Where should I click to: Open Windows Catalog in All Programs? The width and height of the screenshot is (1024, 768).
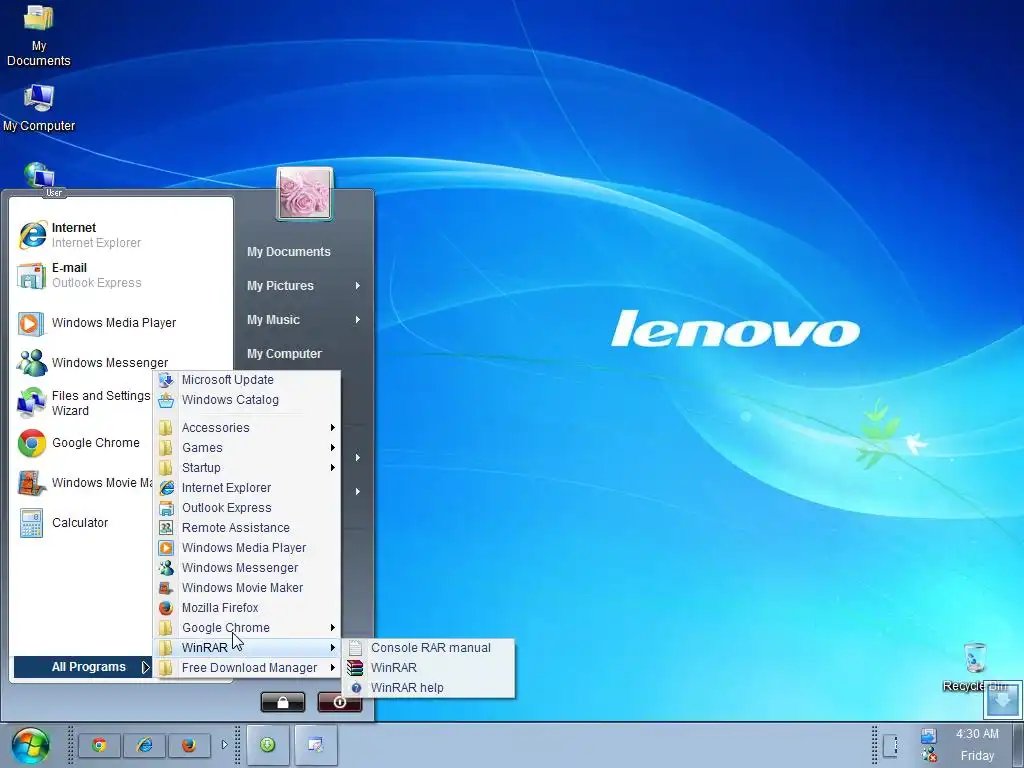[x=247, y=400]
